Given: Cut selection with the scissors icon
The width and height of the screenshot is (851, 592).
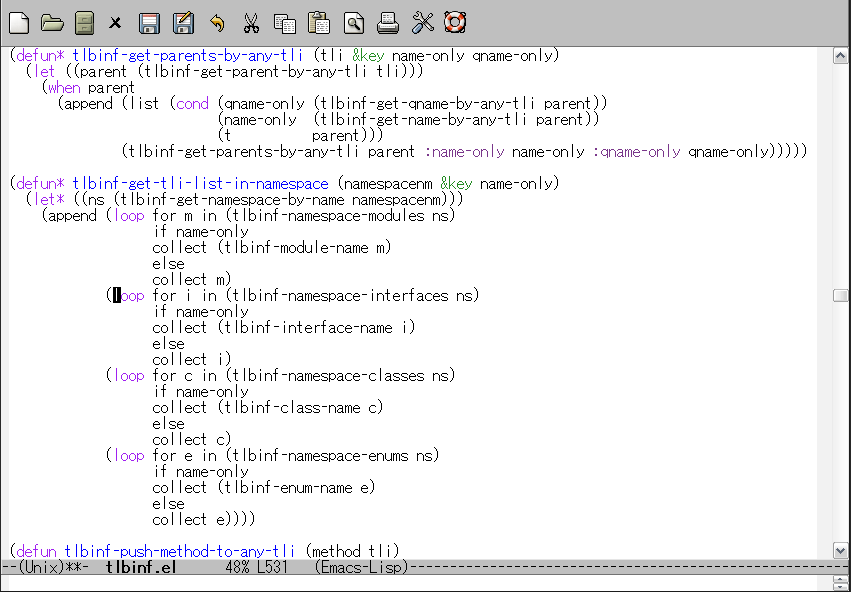Looking at the screenshot, I should tap(251, 23).
